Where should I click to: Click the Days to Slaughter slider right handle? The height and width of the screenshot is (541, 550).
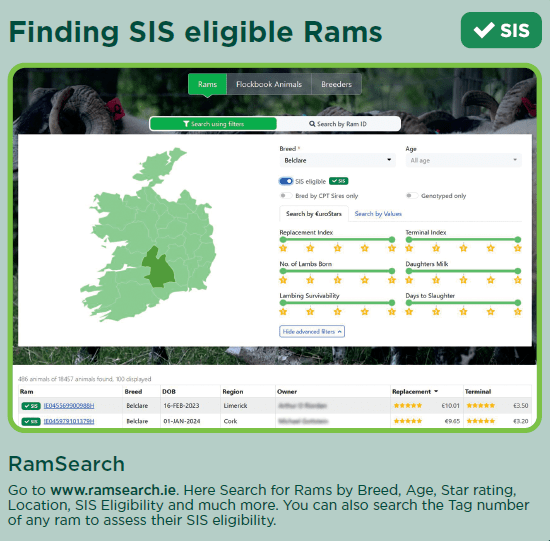coord(518,303)
